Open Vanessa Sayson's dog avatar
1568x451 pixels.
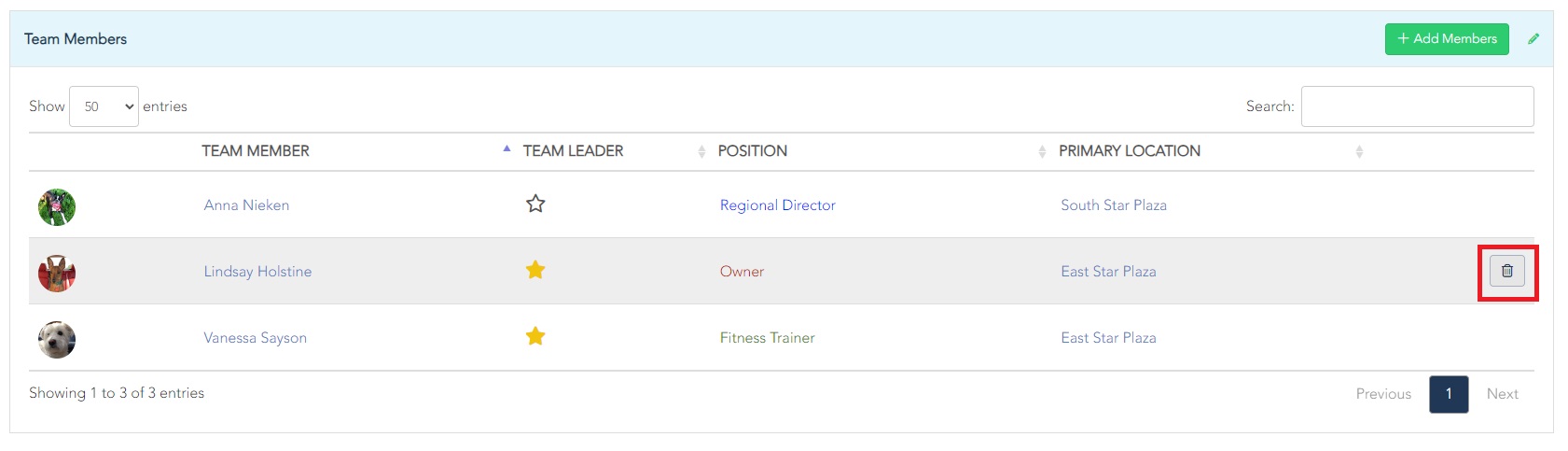click(x=57, y=339)
